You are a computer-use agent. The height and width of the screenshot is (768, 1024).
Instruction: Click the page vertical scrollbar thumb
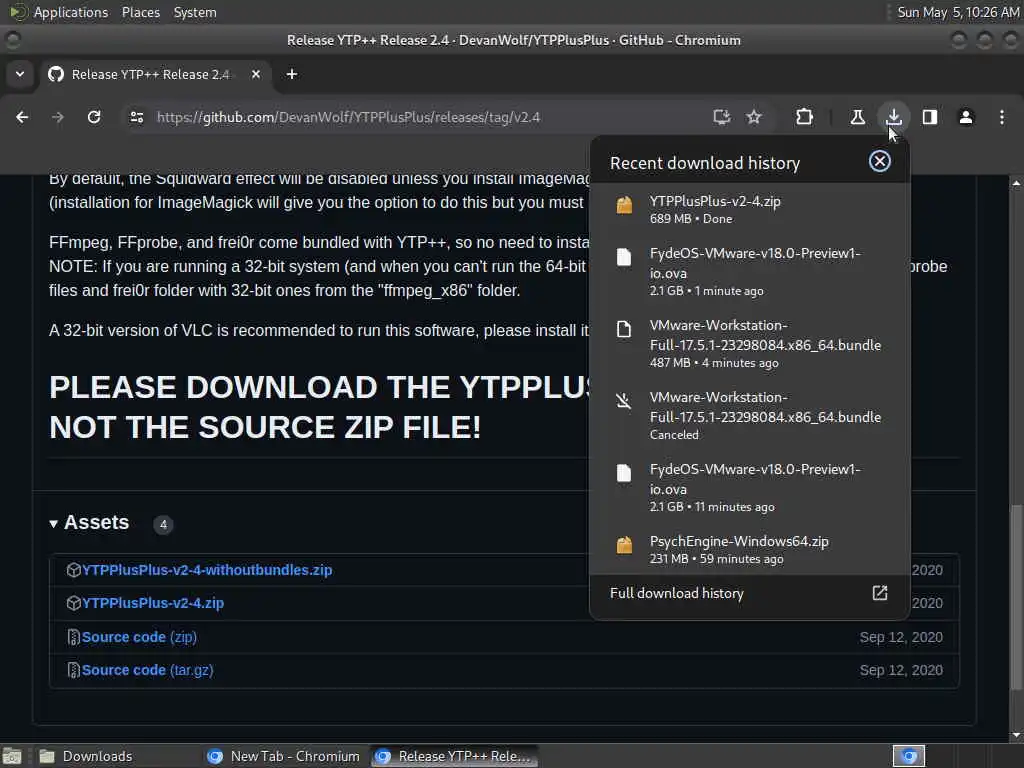tap(1016, 598)
